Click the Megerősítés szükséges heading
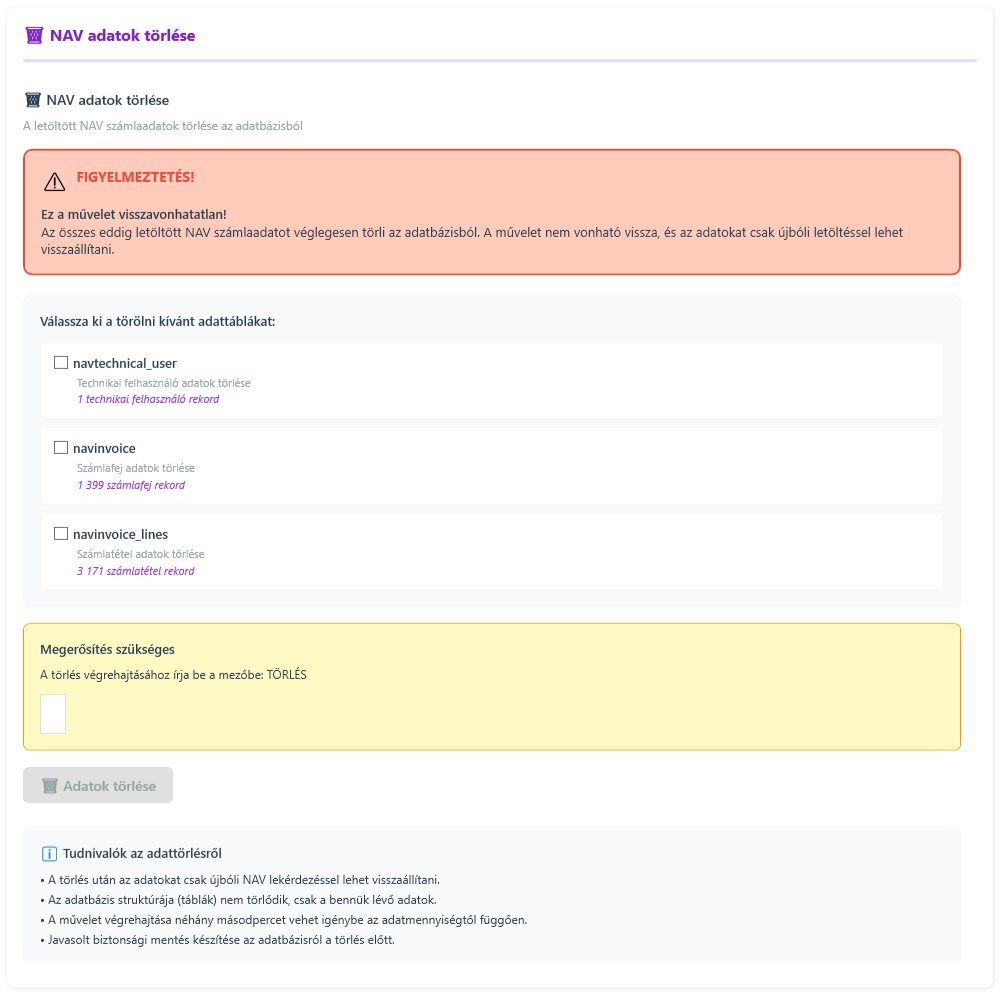The image size is (1000, 995). click(x=107, y=650)
